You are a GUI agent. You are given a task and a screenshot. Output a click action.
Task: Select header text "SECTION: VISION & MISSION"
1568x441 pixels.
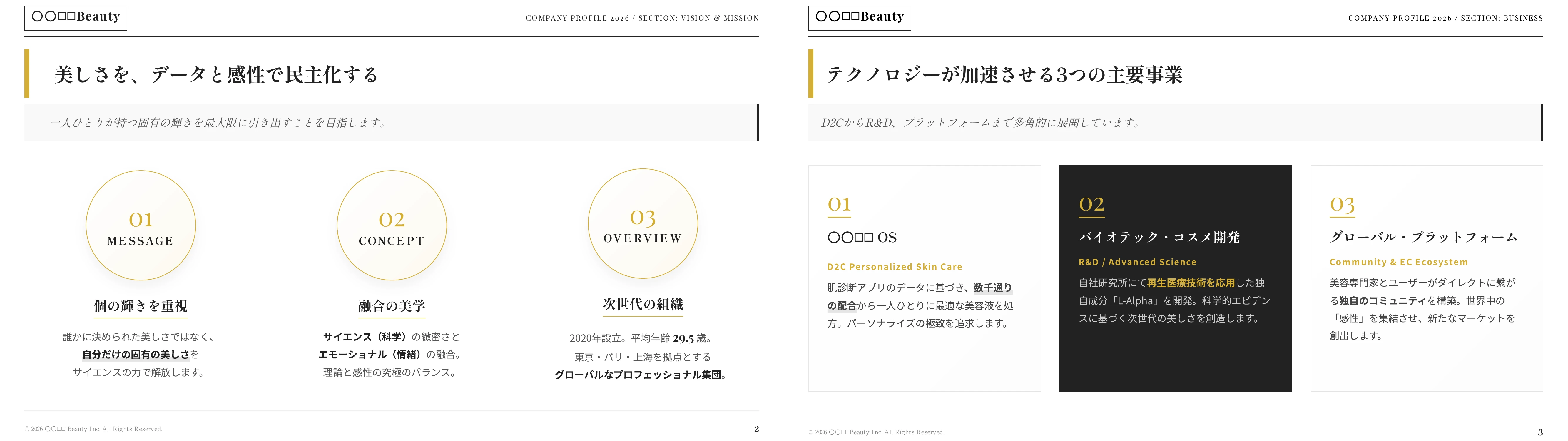pos(698,18)
